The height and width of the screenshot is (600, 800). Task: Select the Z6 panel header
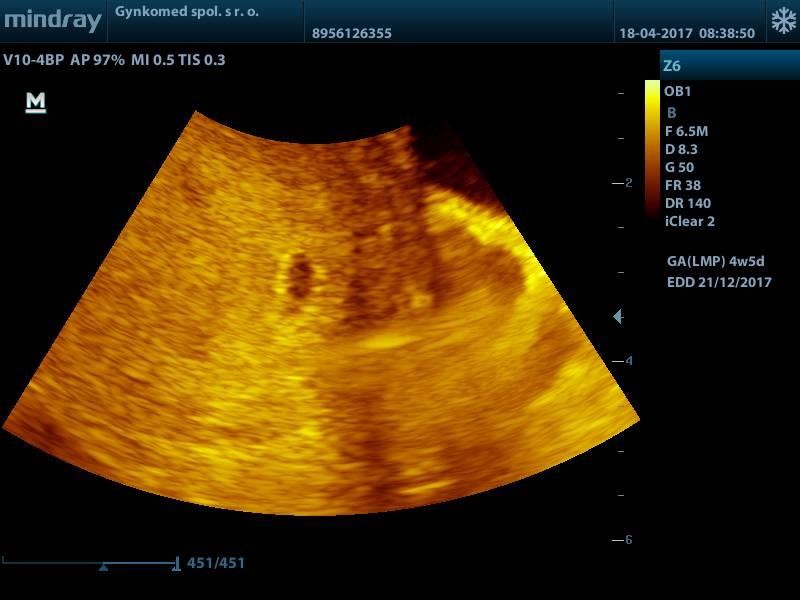point(672,66)
